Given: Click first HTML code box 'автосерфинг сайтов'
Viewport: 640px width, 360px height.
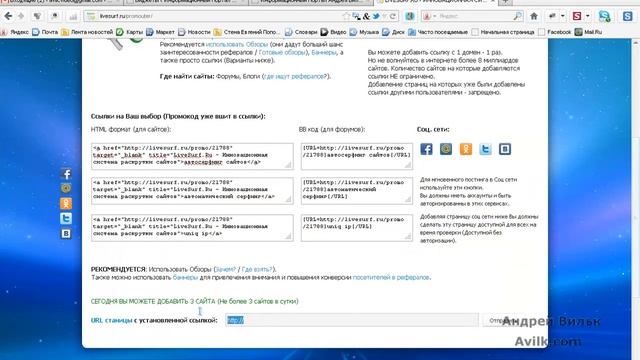Looking at the screenshot, I should [x=192, y=156].
